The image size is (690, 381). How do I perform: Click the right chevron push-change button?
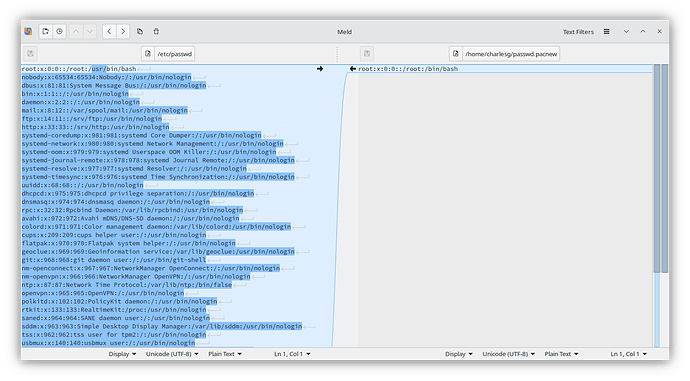pos(123,31)
